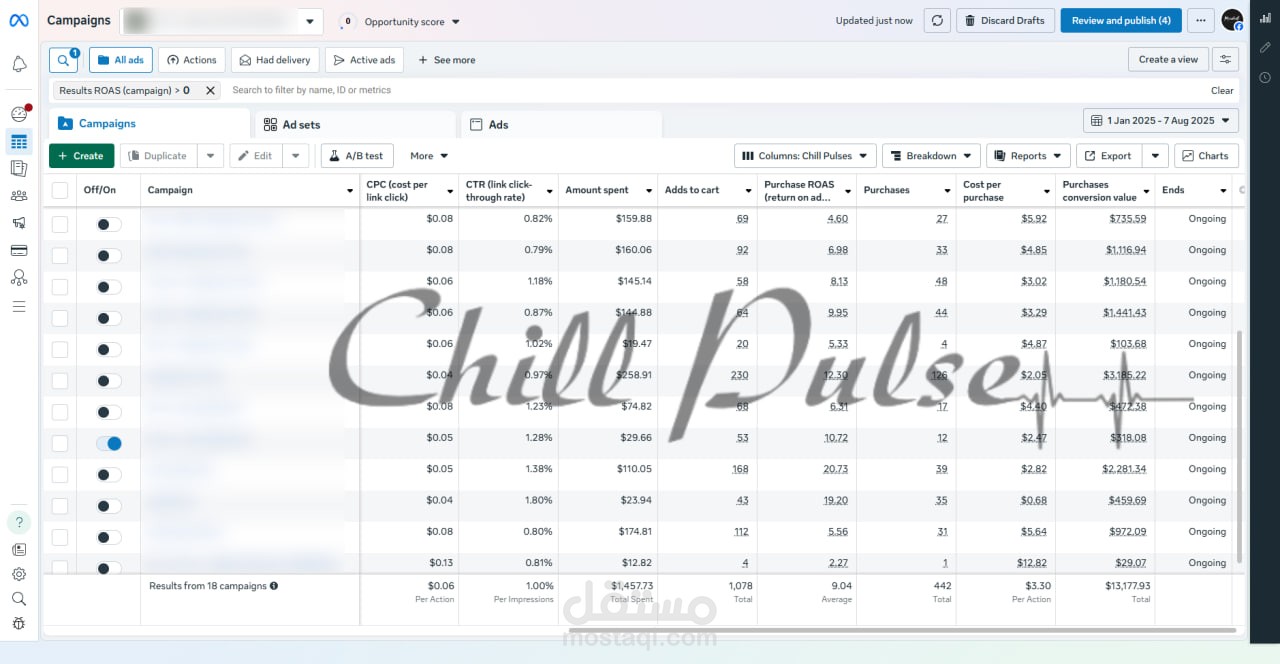This screenshot has height=664, width=1280.
Task: Click the A/B test button
Action: coord(357,156)
